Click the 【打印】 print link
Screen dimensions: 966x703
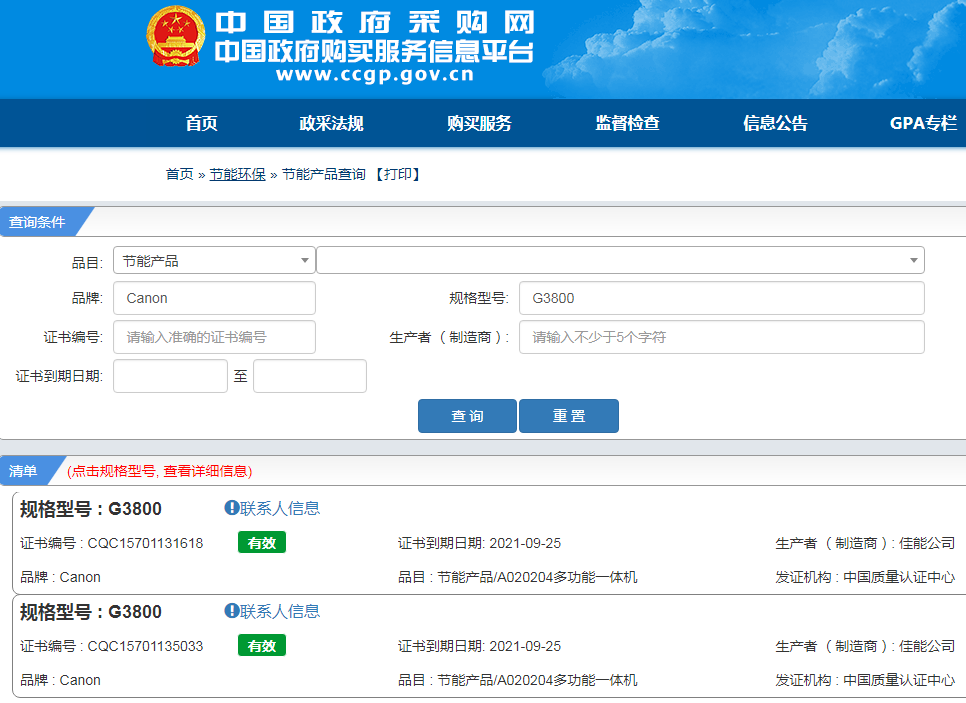pos(398,174)
